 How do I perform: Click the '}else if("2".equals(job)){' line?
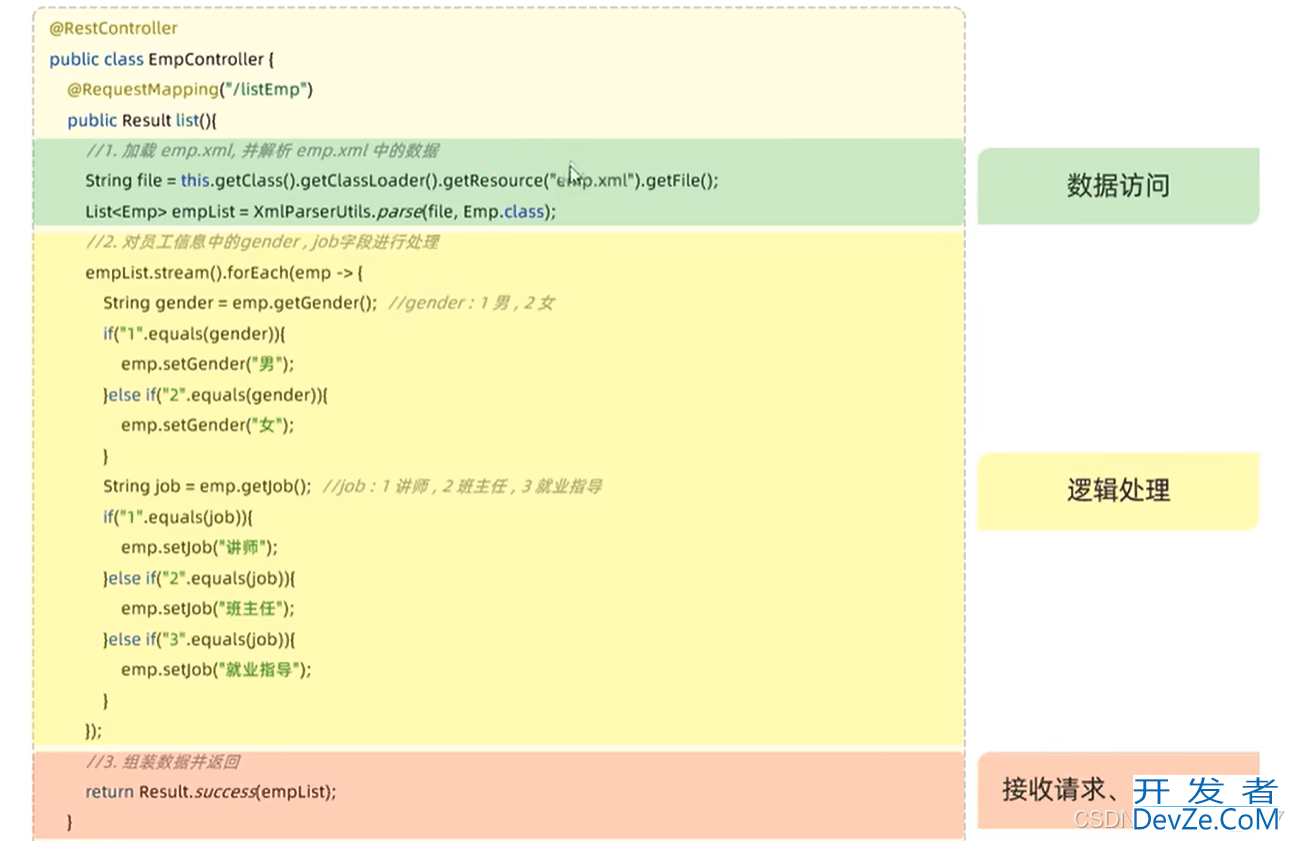[199, 578]
